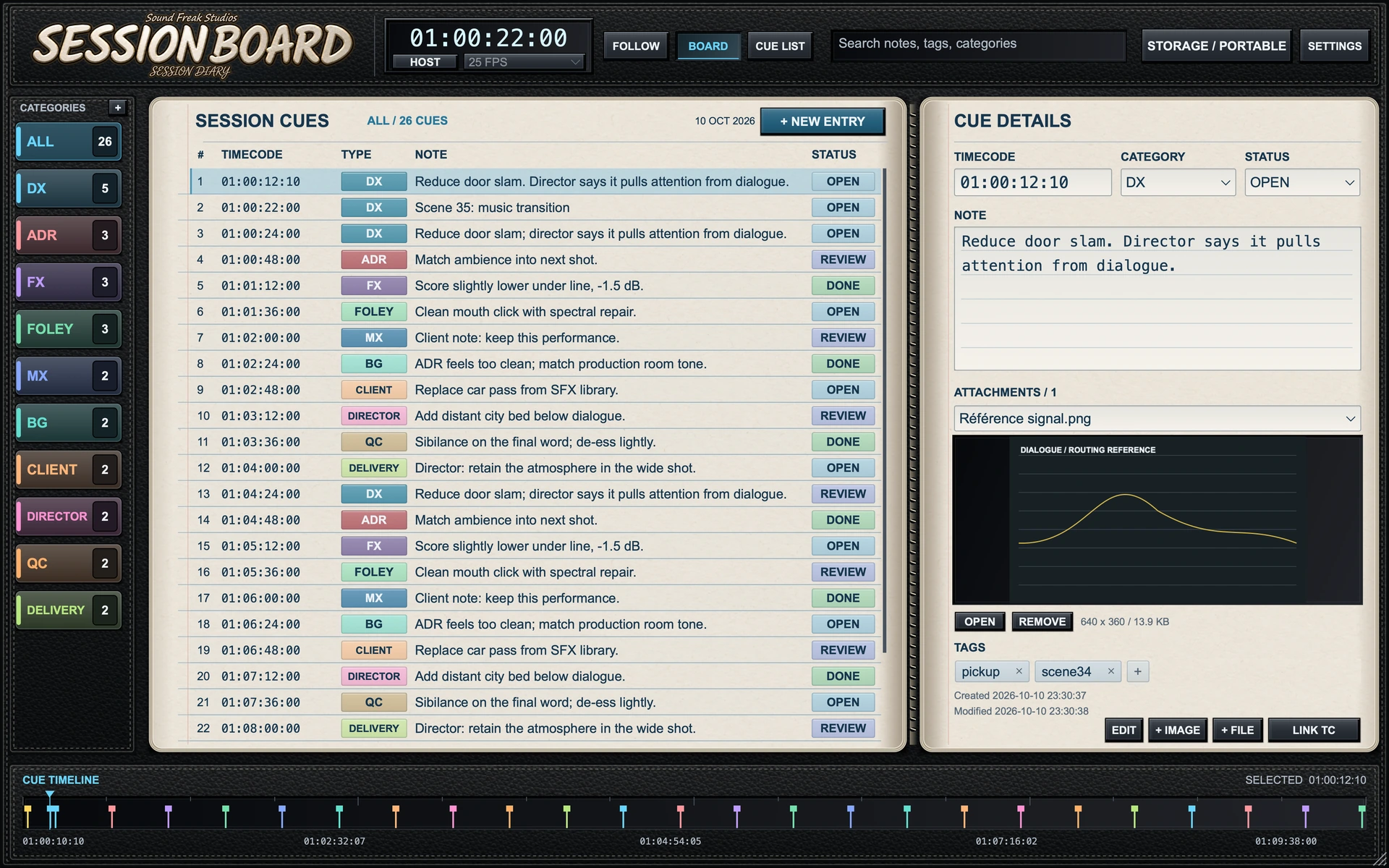Add a new category with plus icon

coord(118,108)
